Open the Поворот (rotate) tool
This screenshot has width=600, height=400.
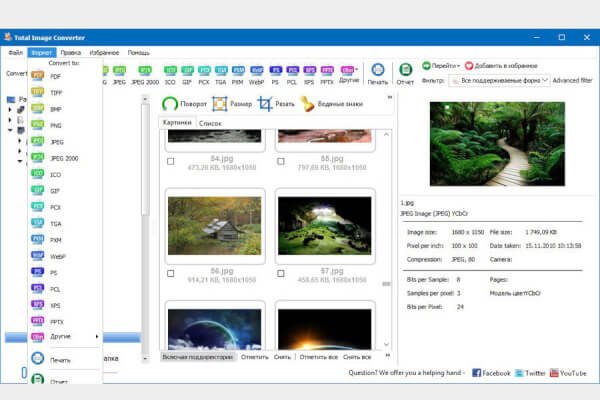184,104
